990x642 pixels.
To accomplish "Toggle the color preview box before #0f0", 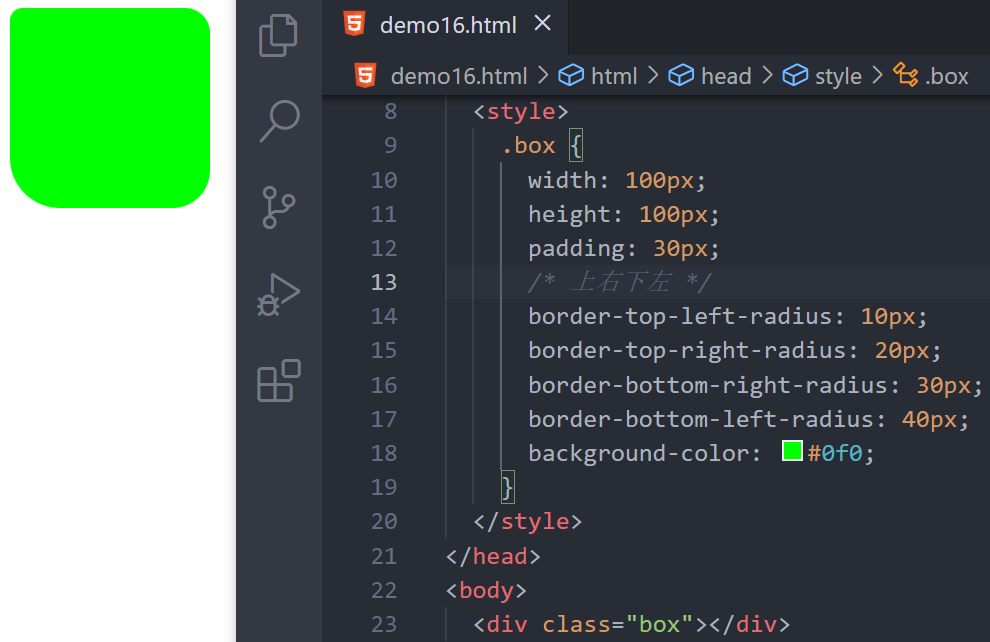I will (x=791, y=451).
